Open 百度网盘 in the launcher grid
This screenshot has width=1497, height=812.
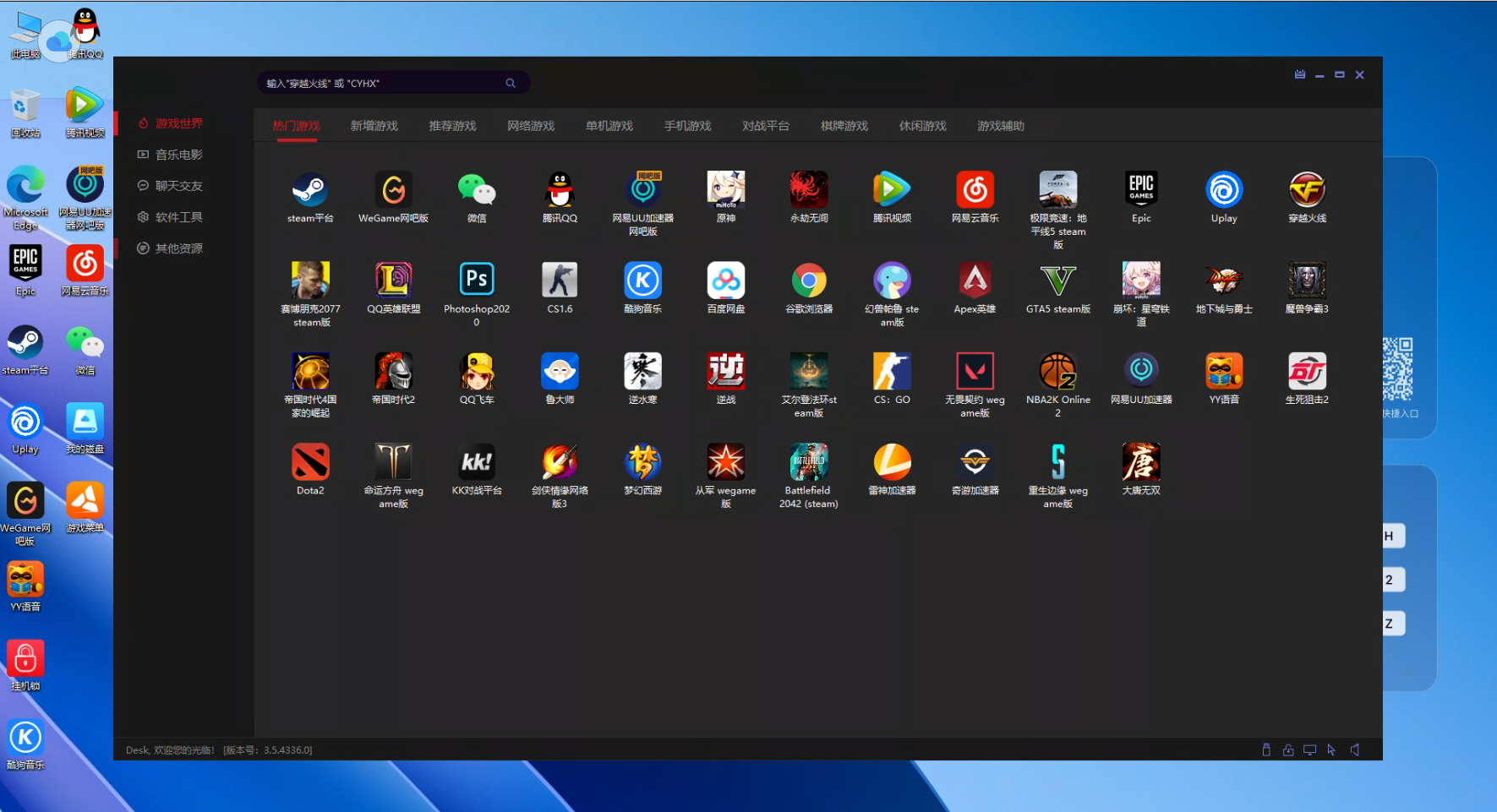click(x=726, y=281)
